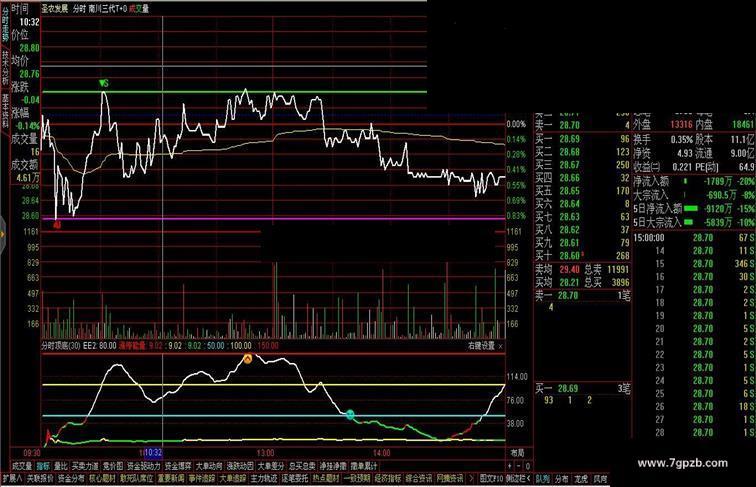Select the 资金驱动力 bottom tab
756x487 pixels.
click(x=144, y=466)
